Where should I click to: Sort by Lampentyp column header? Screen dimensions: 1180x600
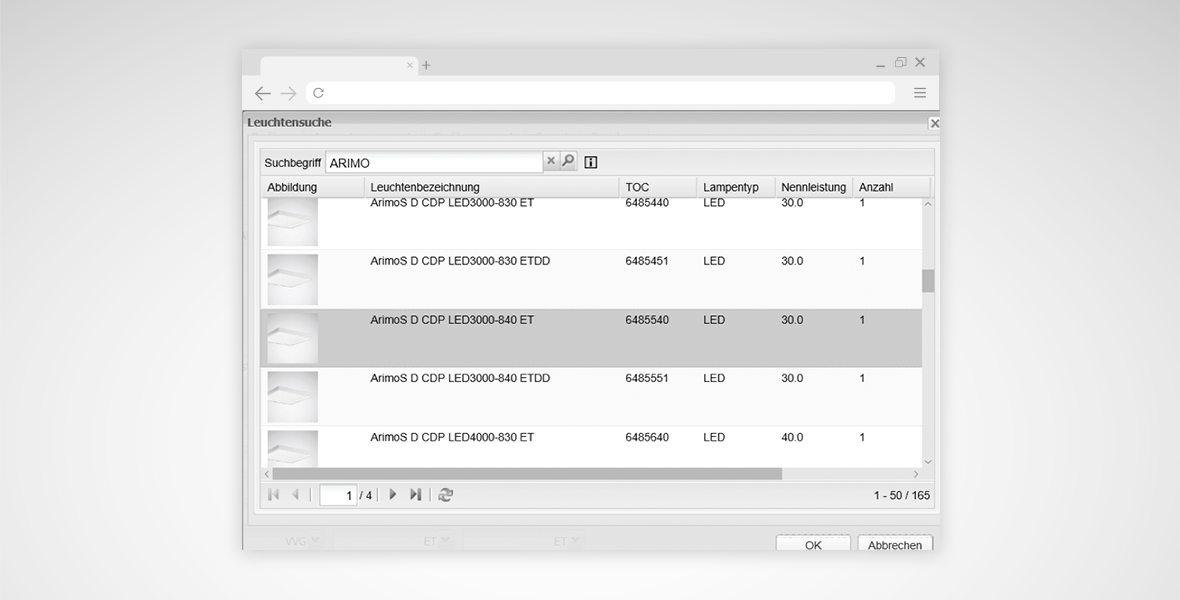[x=736, y=187]
